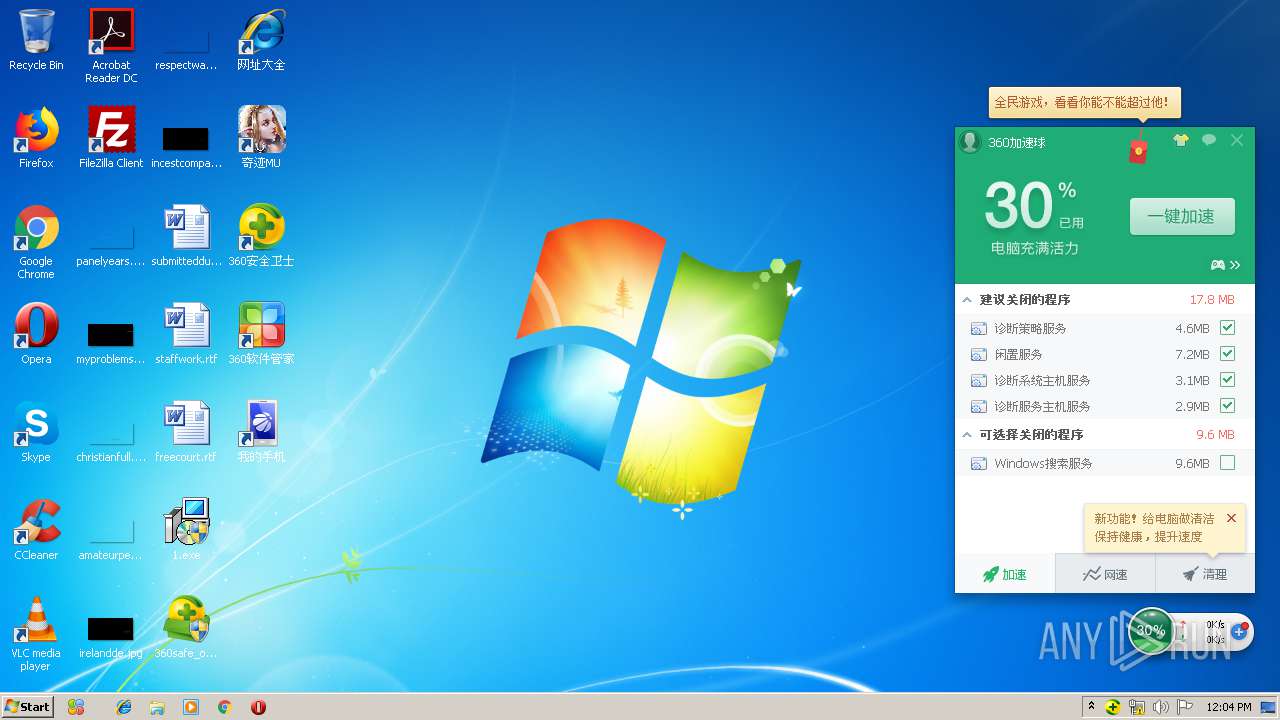Open the Action Center flag icon

(x=1185, y=707)
